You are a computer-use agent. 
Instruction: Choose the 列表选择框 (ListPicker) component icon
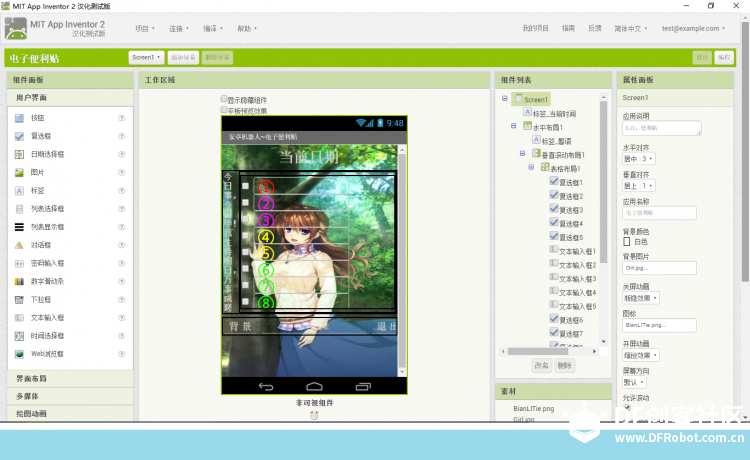(x=19, y=209)
